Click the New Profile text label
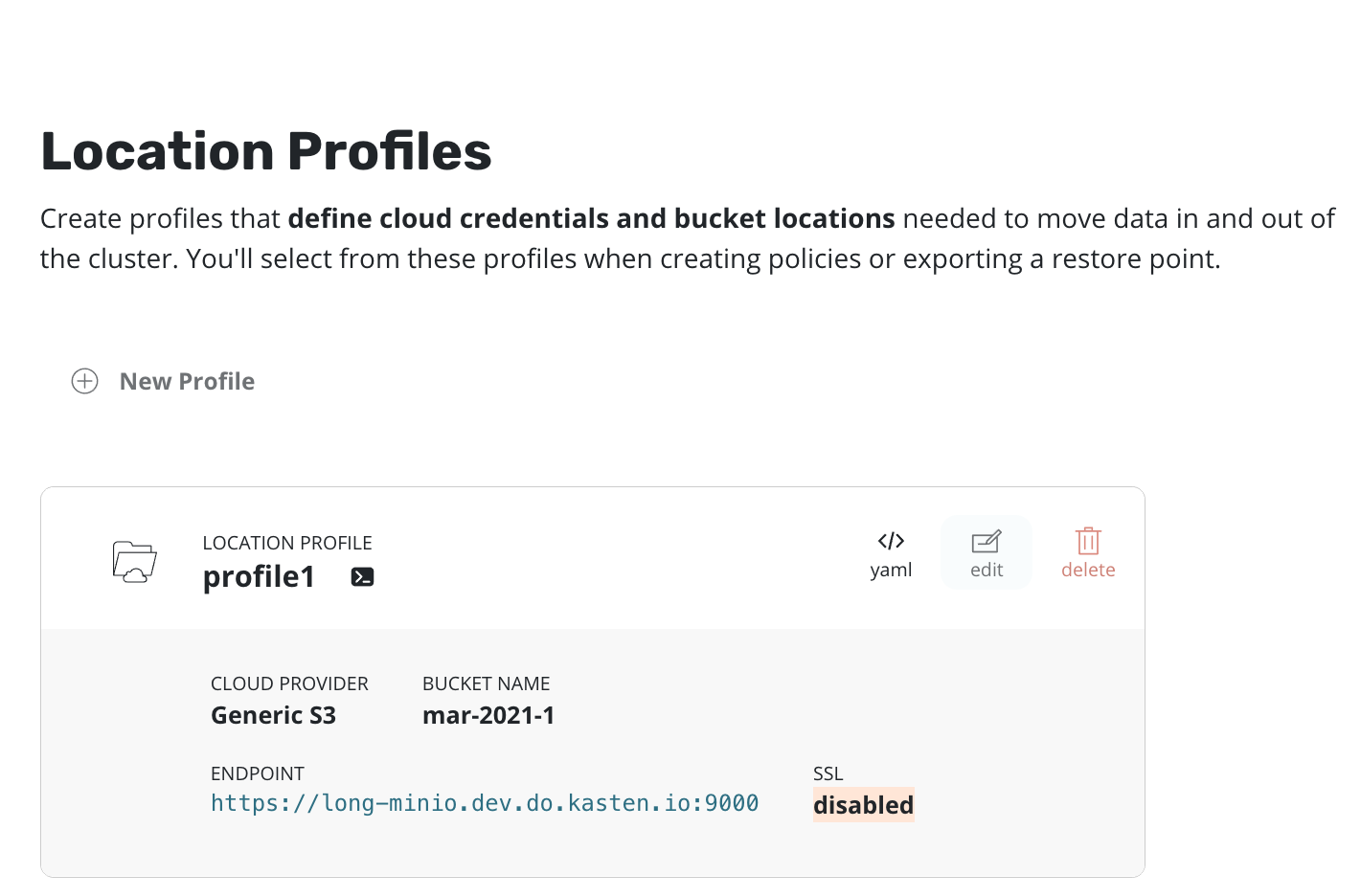 tap(187, 381)
